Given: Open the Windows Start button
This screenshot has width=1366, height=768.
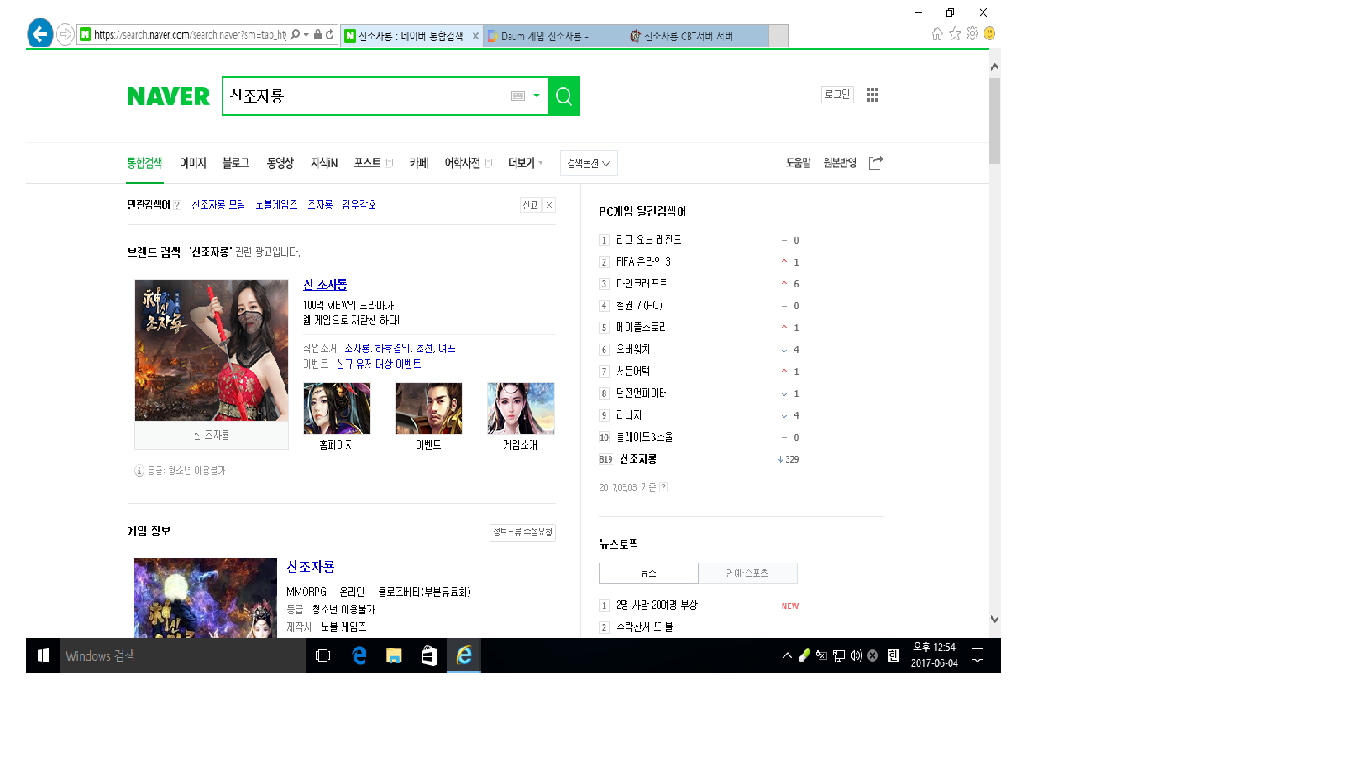Looking at the screenshot, I should (43, 656).
